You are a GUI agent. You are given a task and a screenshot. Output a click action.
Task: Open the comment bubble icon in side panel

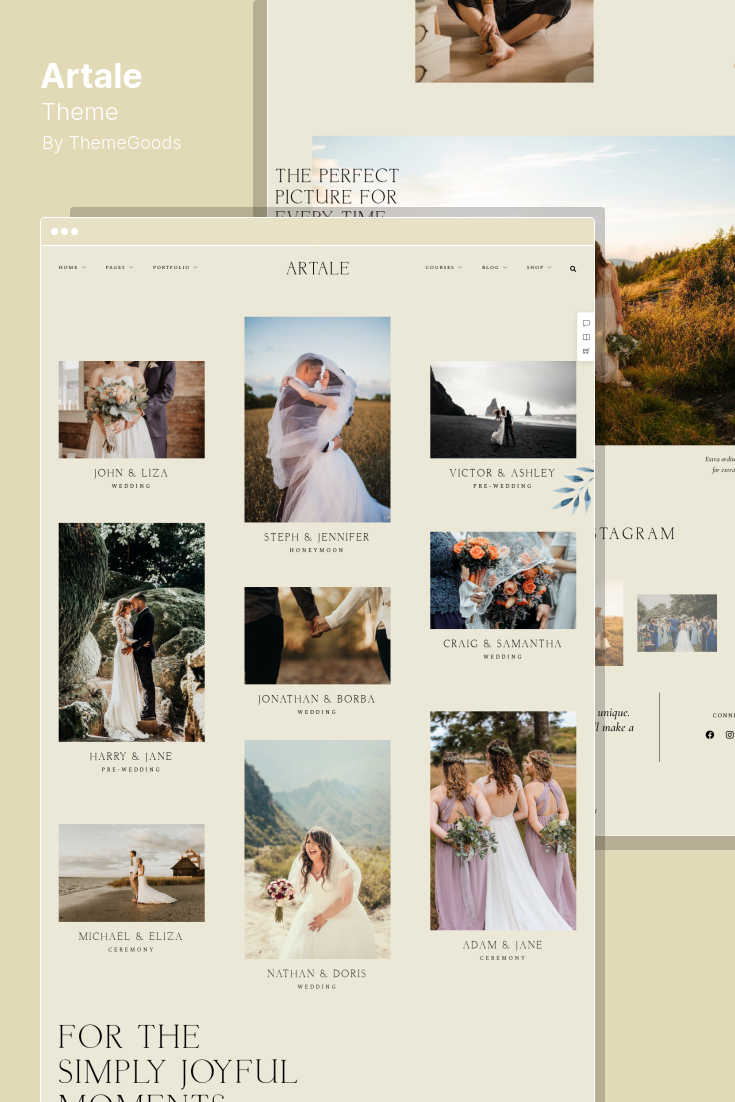coord(586,323)
